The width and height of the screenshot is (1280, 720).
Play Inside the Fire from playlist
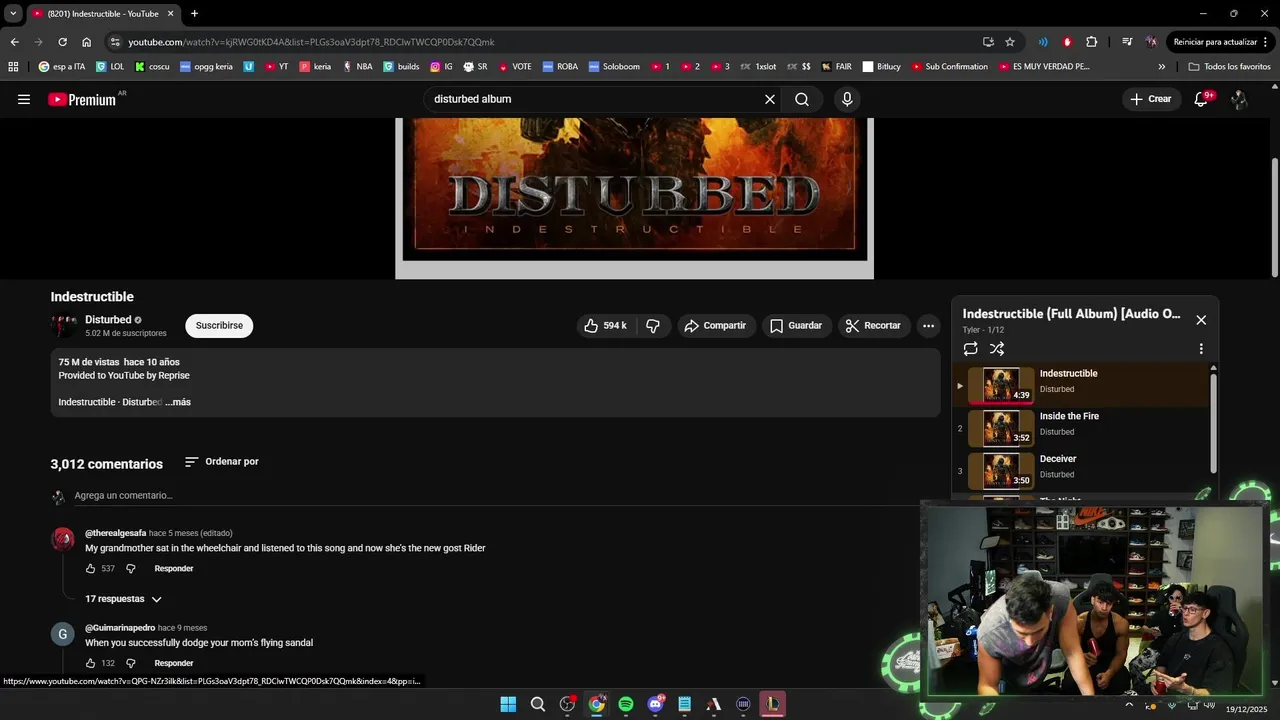pyautogui.click(x=1083, y=428)
